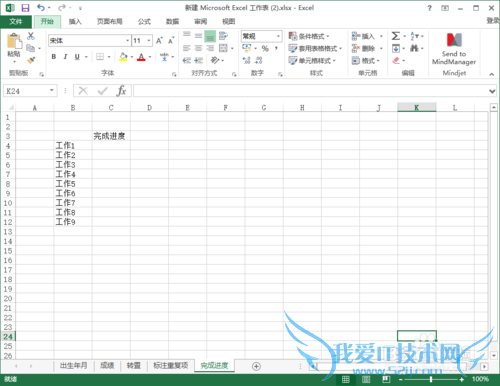Image resolution: width=500 pixels, height=386 pixels.
Task: Switch to the 数据 Data tab
Action: [172, 22]
